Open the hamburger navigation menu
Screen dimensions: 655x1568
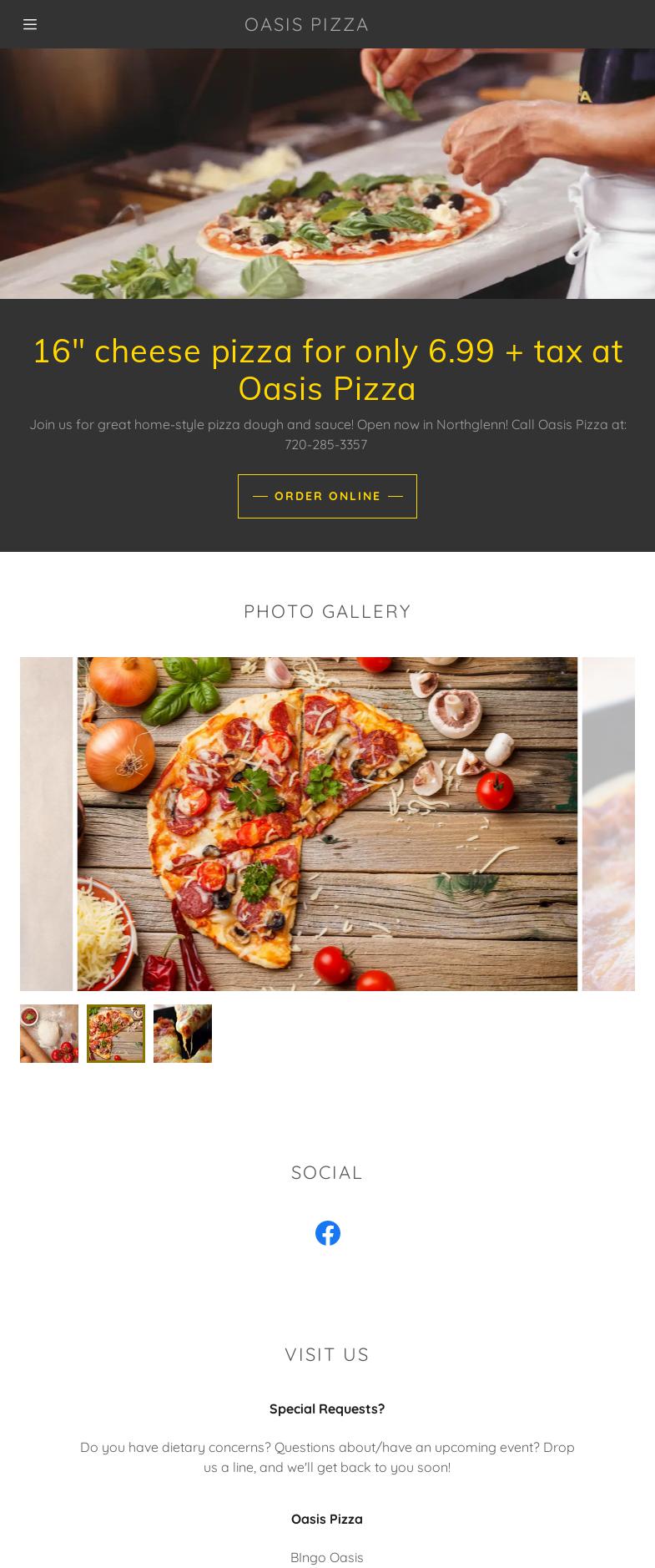pyautogui.click(x=30, y=24)
